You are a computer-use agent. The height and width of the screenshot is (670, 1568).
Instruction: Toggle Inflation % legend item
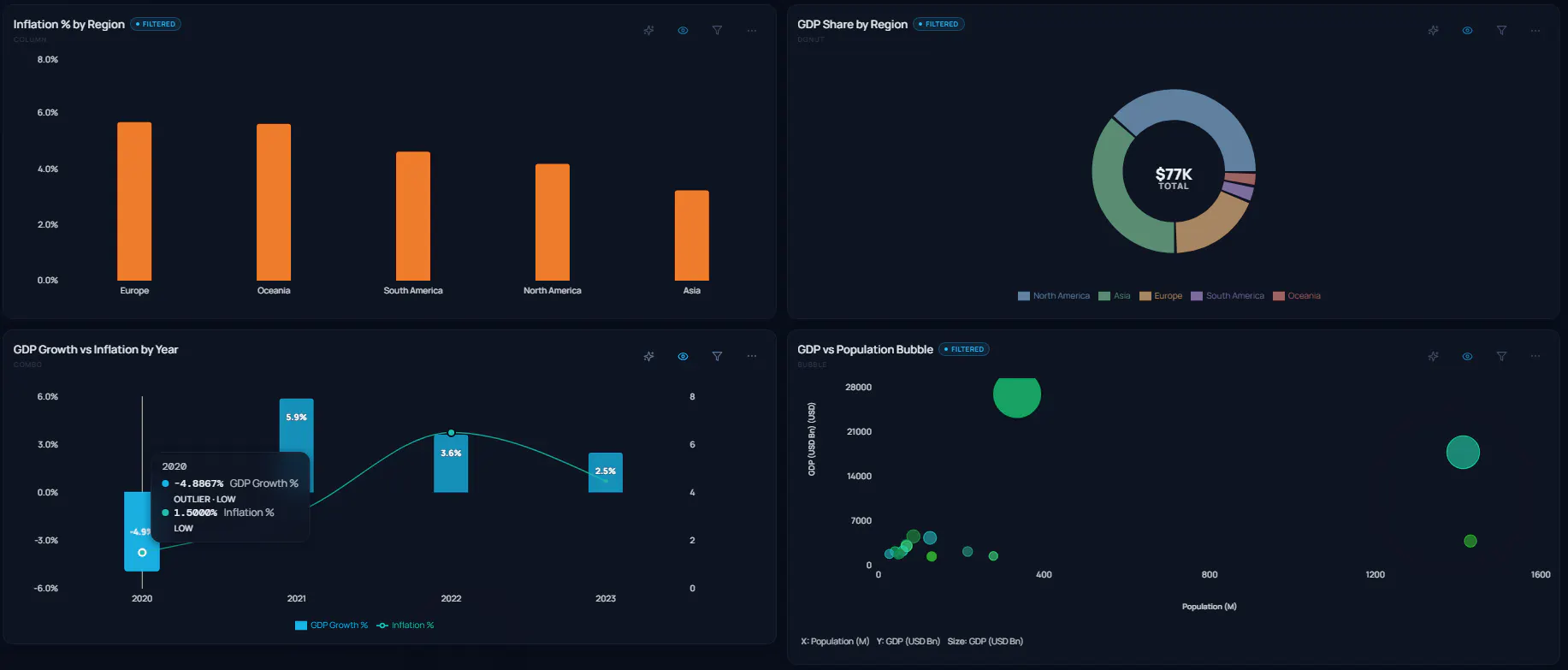coord(405,626)
